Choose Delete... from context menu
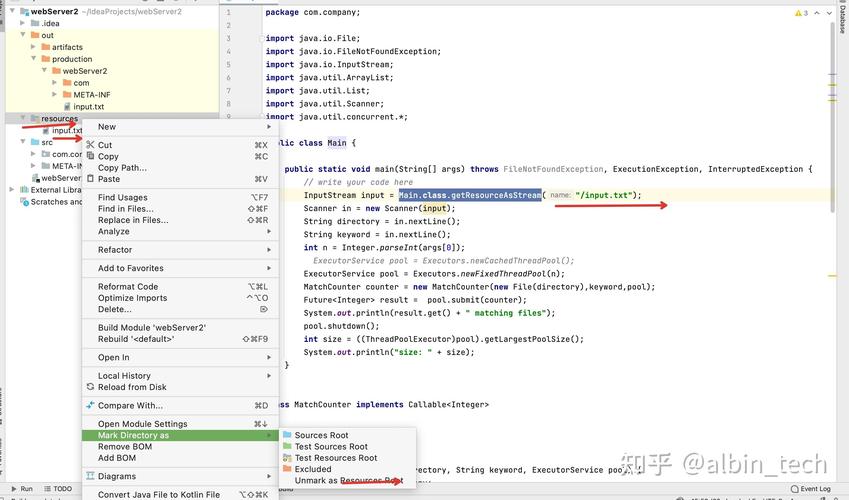Image resolution: width=849 pixels, height=500 pixels. (x=180, y=309)
